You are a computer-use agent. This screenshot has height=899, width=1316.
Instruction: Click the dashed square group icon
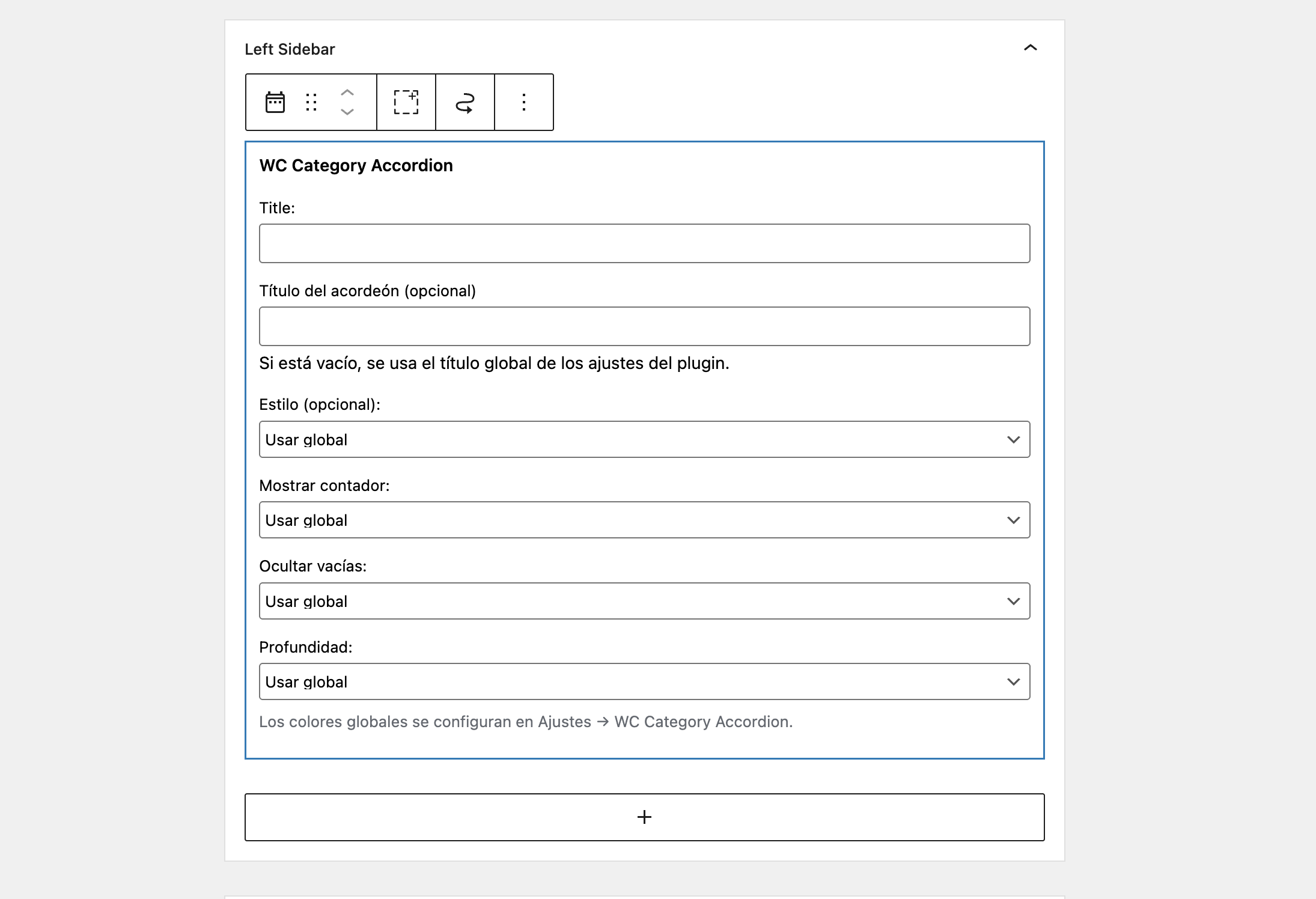tap(406, 102)
